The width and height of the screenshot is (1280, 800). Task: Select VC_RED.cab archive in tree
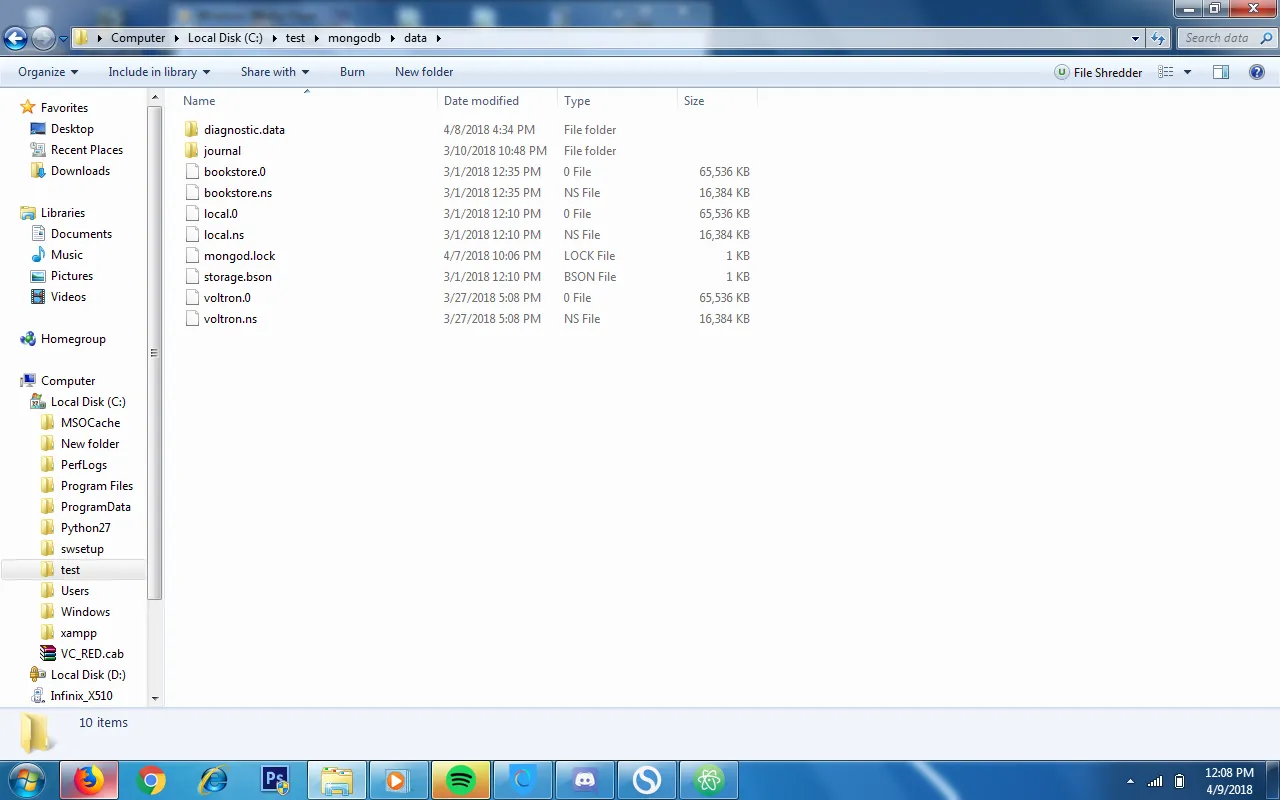(x=92, y=654)
